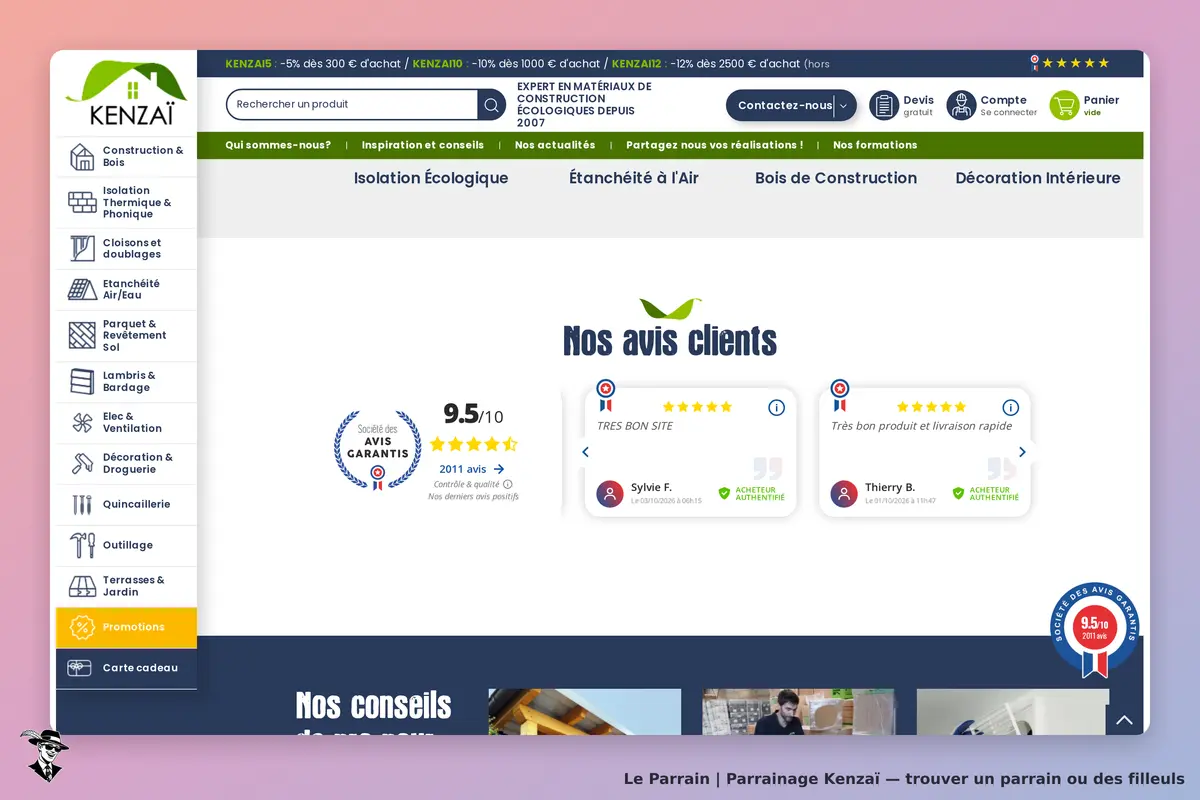
Task: Click the info icon on Thierry B. review
Action: click(x=1011, y=408)
